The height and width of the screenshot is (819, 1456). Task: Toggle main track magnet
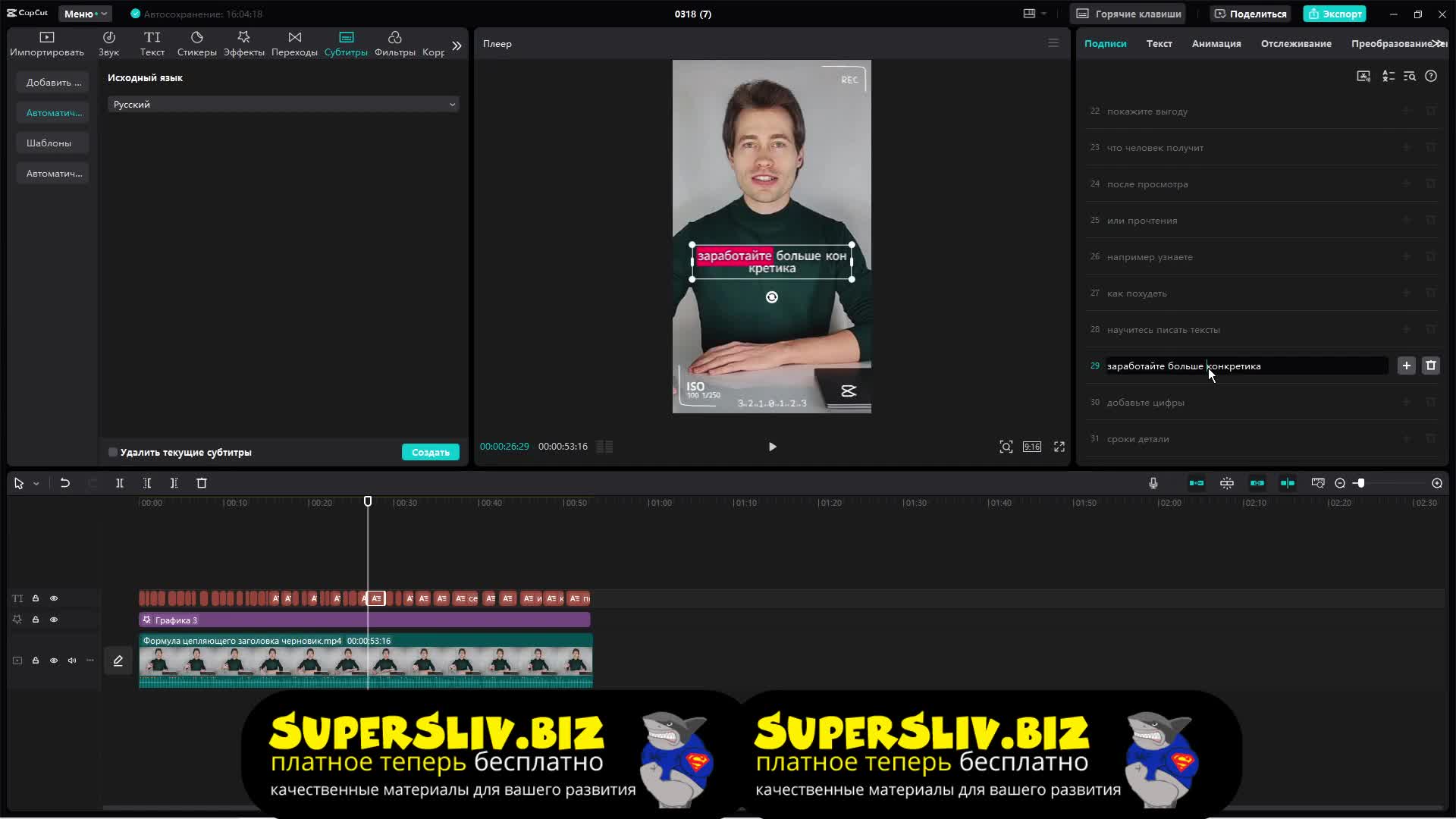[x=1197, y=483]
